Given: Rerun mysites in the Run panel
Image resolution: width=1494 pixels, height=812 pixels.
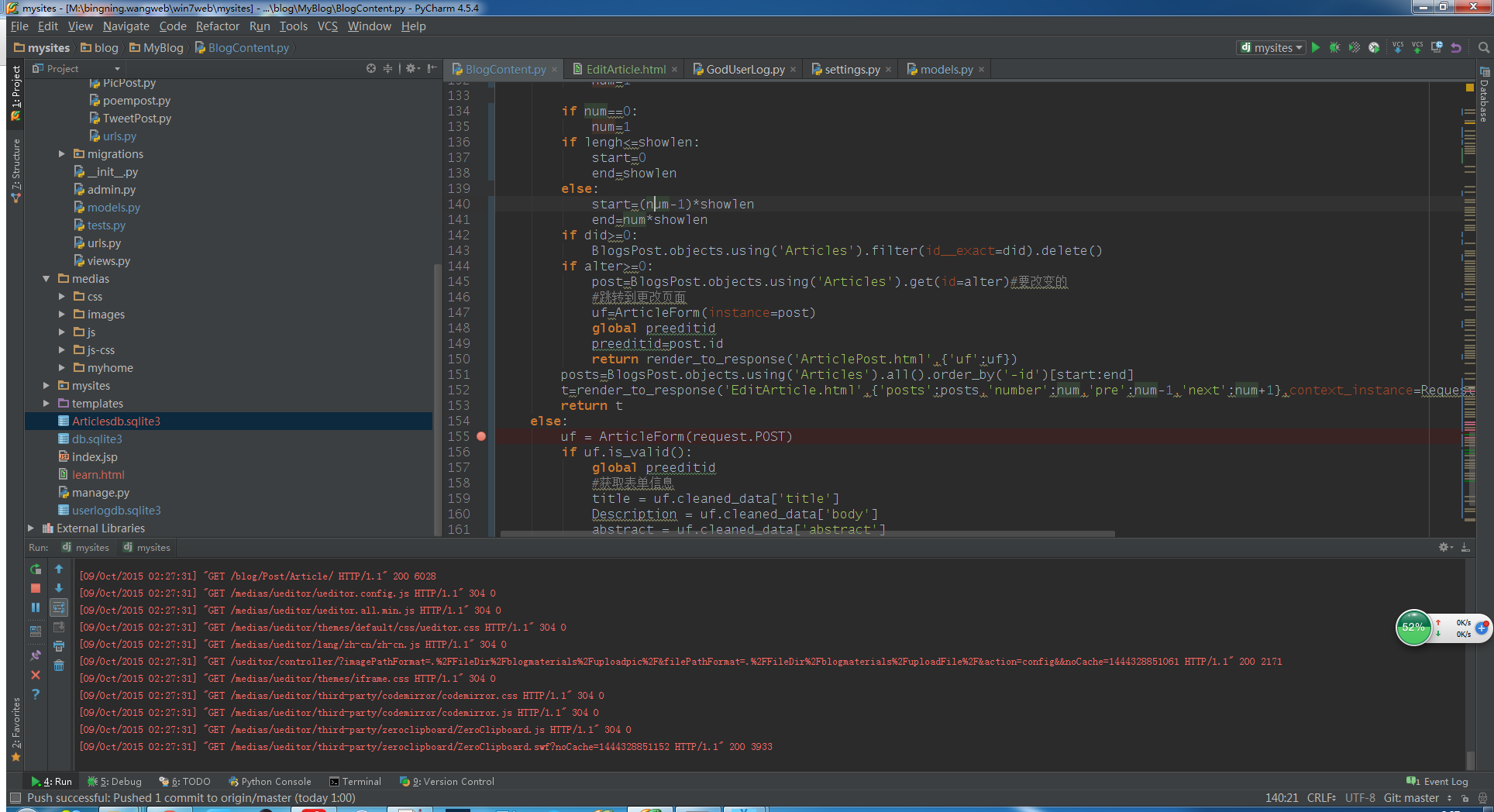Looking at the screenshot, I should 36,569.
